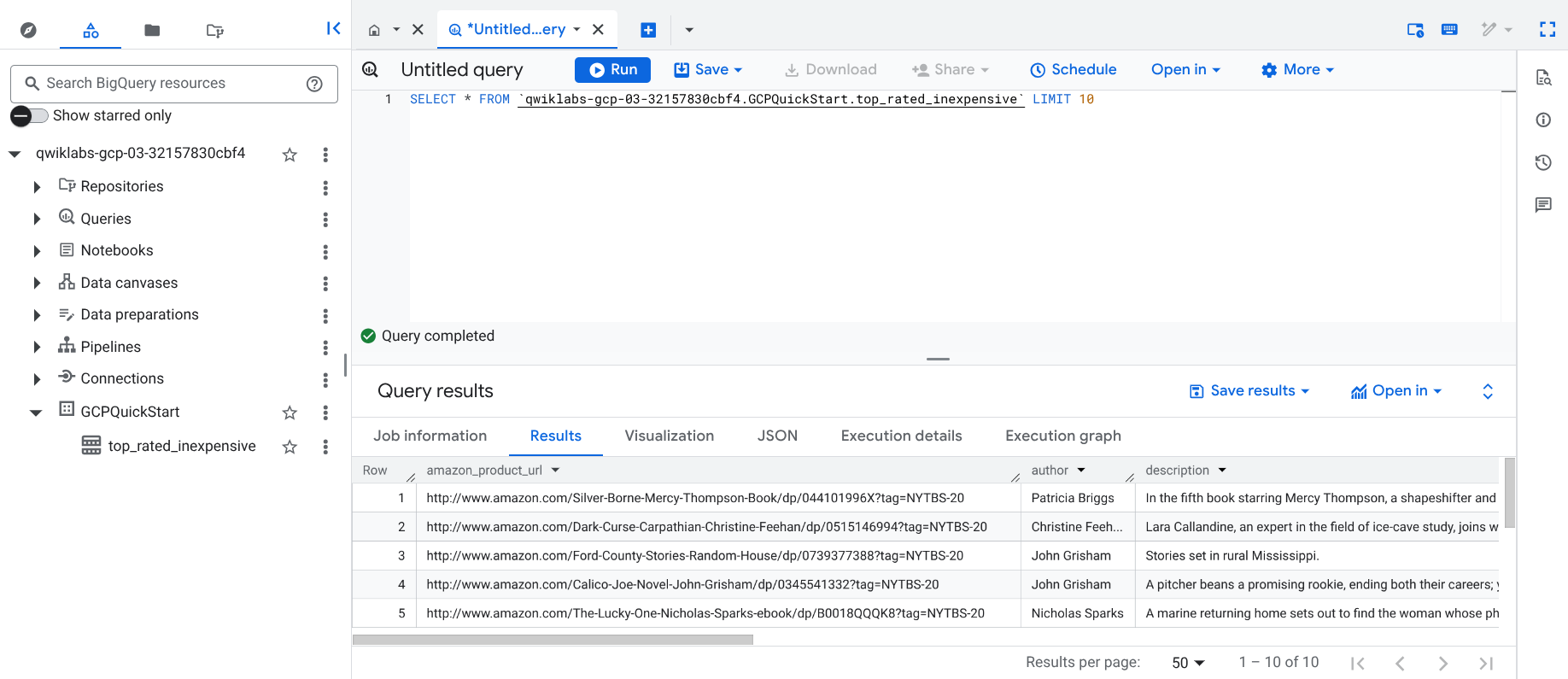Open the Save results dropdown
1568x679 pixels.
[1249, 391]
